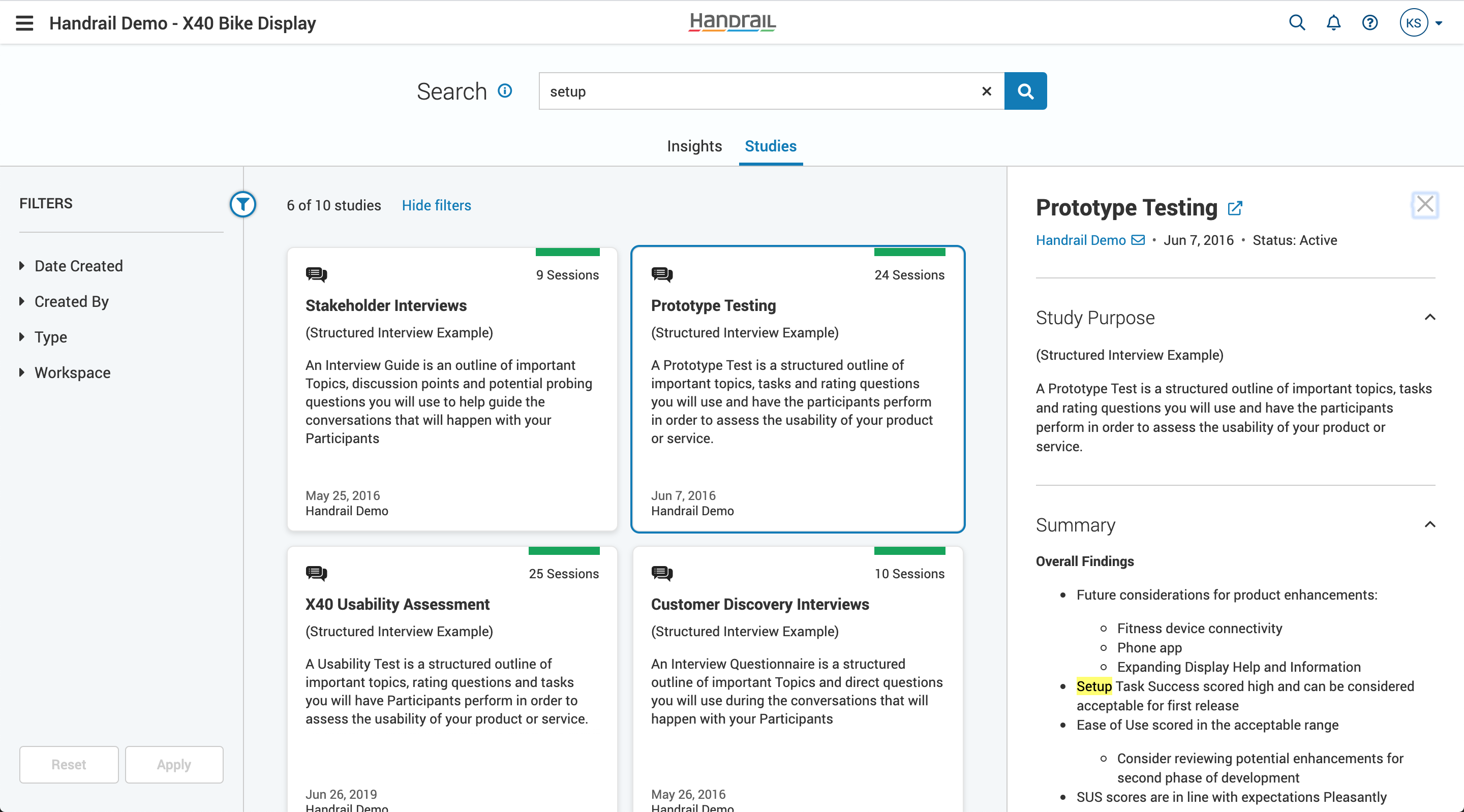This screenshot has width=1464, height=812.
Task: Toggle the filter funnel icon
Action: (x=242, y=204)
